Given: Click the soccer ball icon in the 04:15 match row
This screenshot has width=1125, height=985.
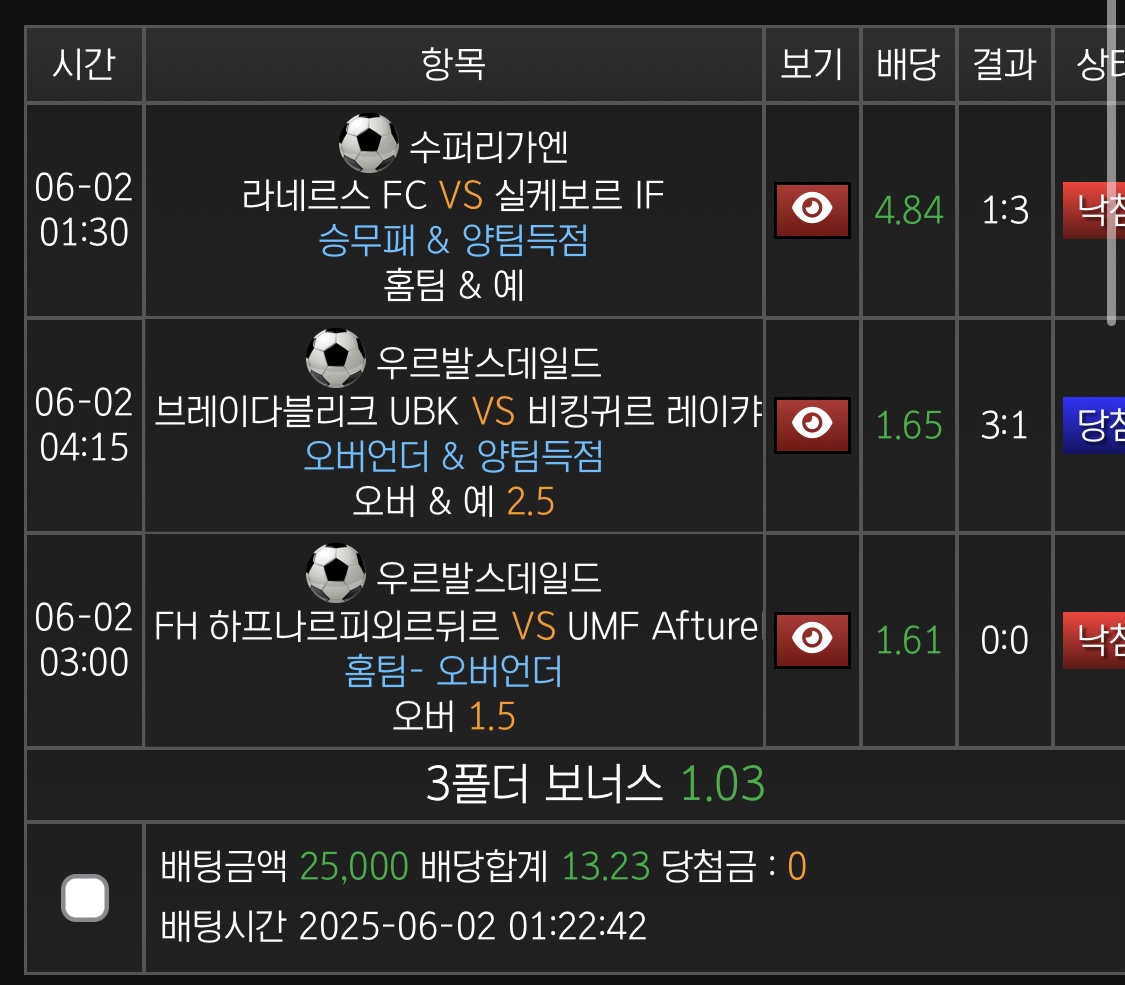Looking at the screenshot, I should [x=335, y=358].
